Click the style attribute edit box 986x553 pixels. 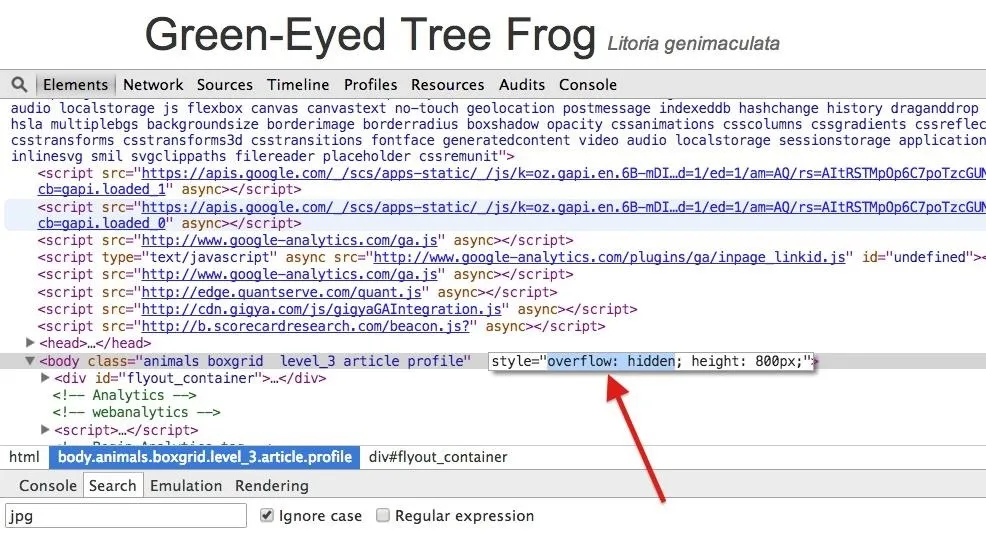(651, 361)
